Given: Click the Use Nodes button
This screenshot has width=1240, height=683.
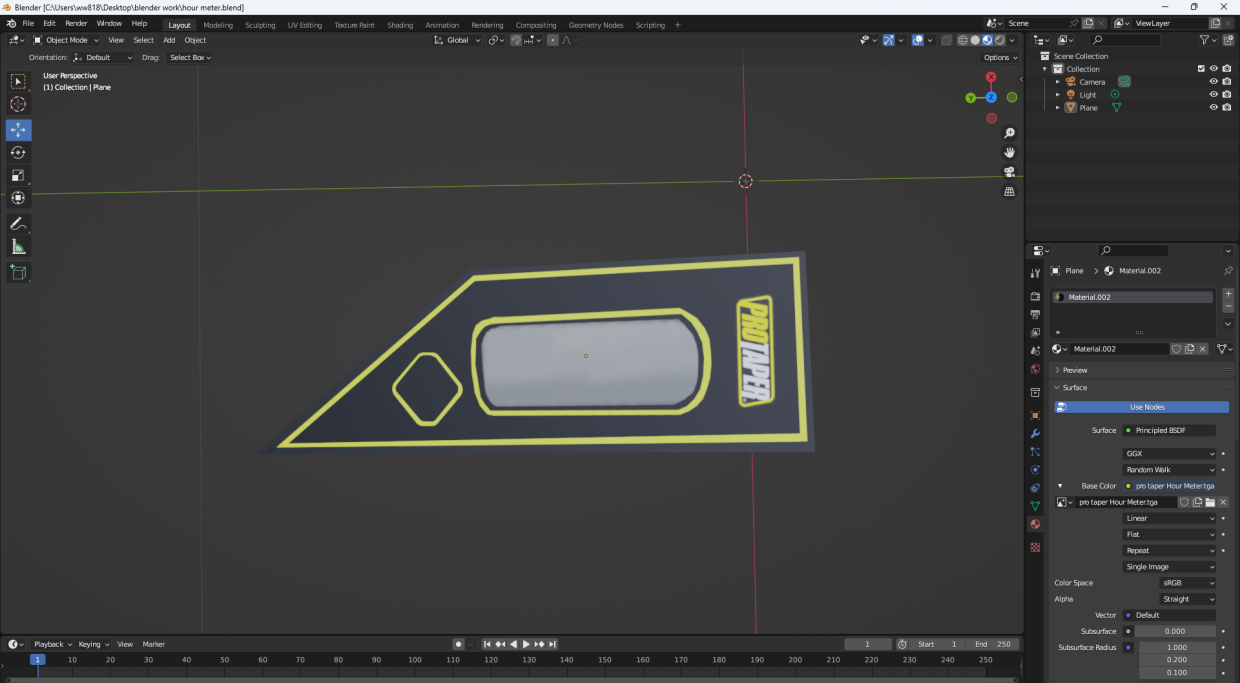Looking at the screenshot, I should coord(1146,407).
